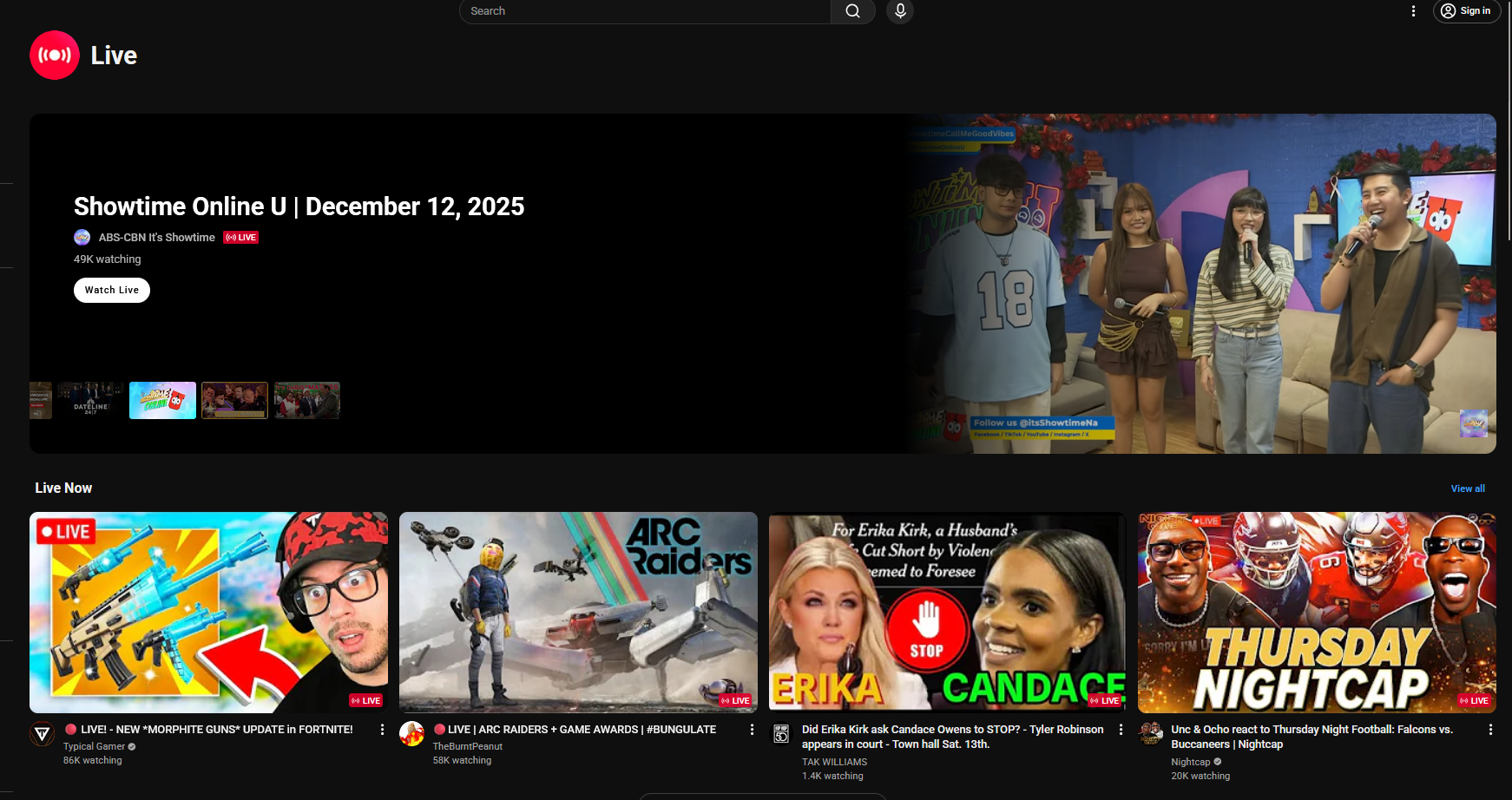Open the Erika and Candace video thumbnail
This screenshot has width=1512, height=800.
click(x=948, y=613)
